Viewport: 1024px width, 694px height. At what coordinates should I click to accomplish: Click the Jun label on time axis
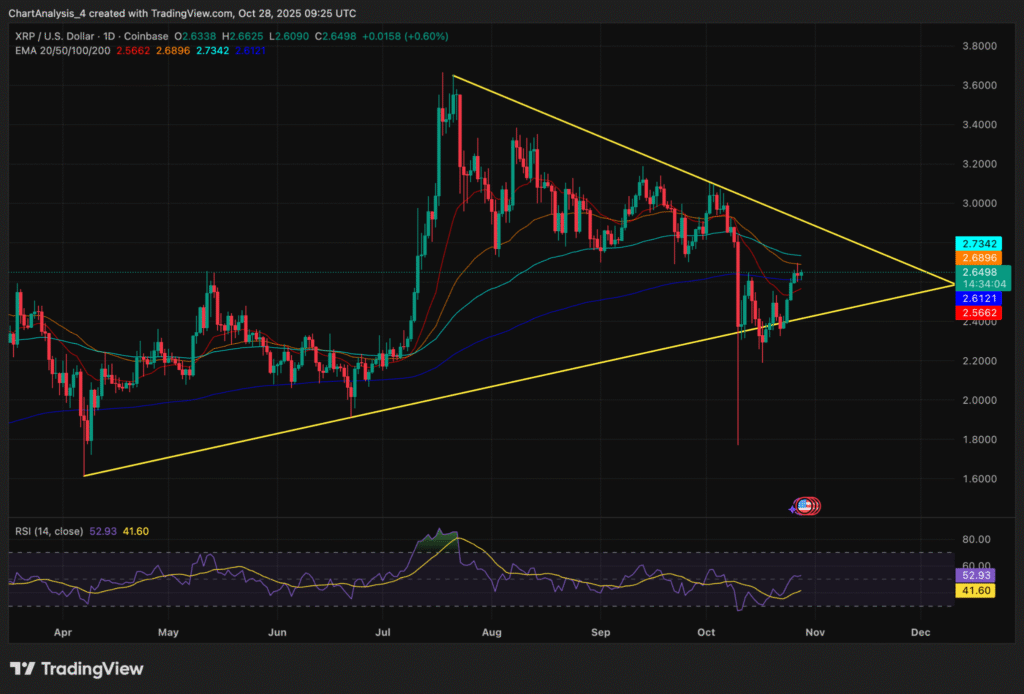(278, 632)
